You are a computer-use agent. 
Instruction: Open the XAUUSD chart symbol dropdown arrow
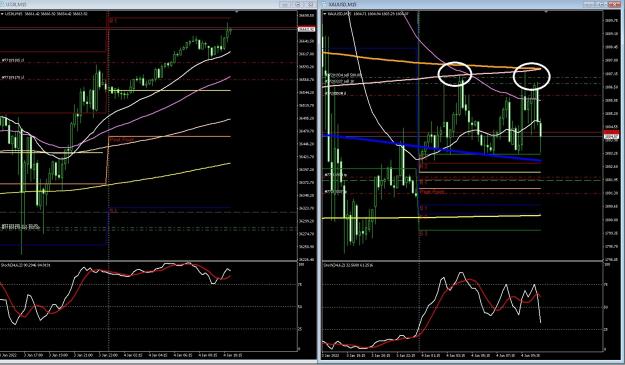[x=325, y=14]
